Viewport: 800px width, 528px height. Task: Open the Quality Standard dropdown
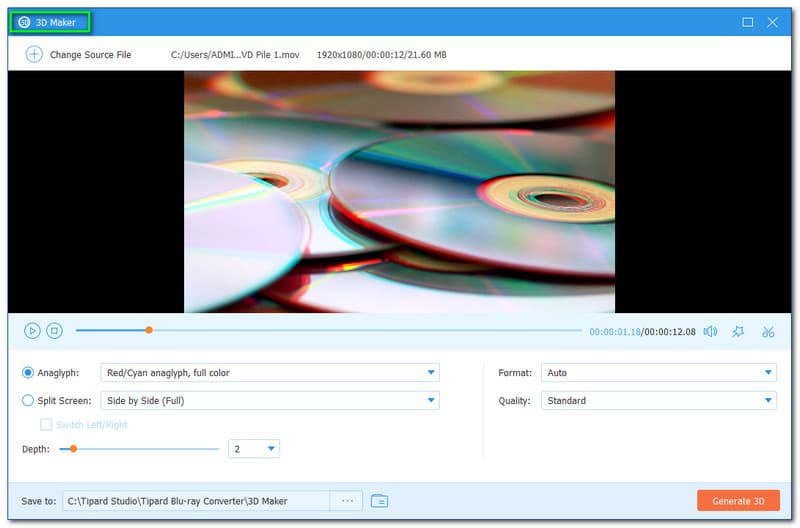[x=658, y=401]
